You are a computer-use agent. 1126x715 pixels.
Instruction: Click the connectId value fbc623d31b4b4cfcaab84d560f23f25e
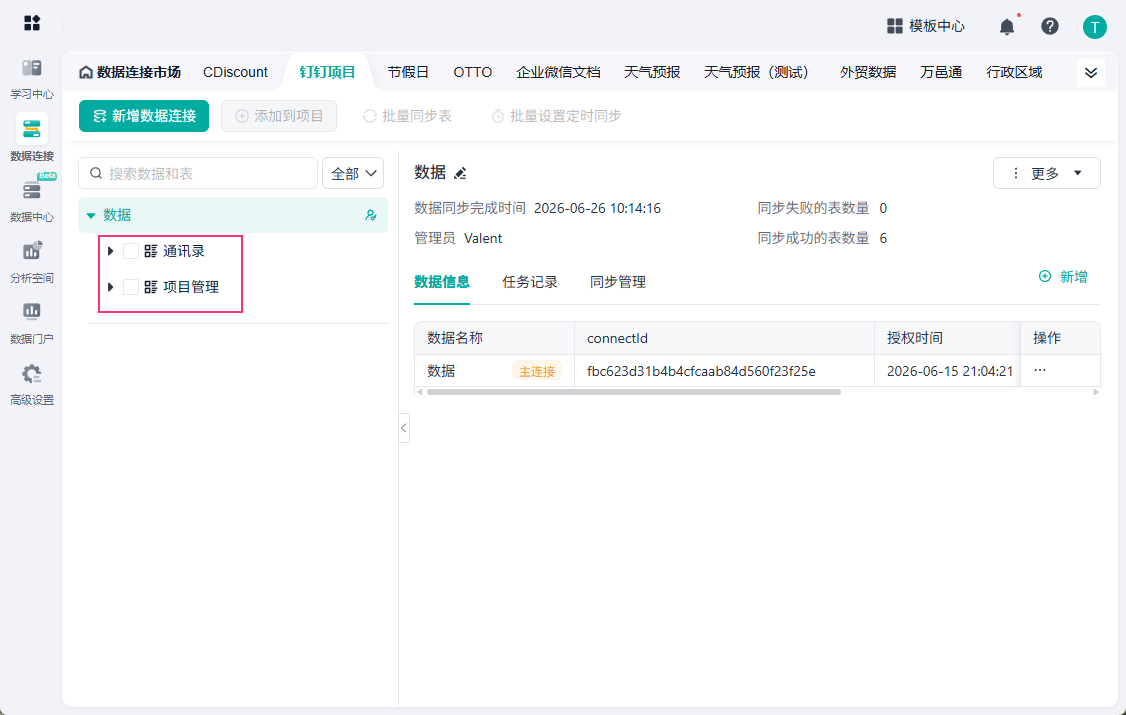pyautogui.click(x=701, y=371)
